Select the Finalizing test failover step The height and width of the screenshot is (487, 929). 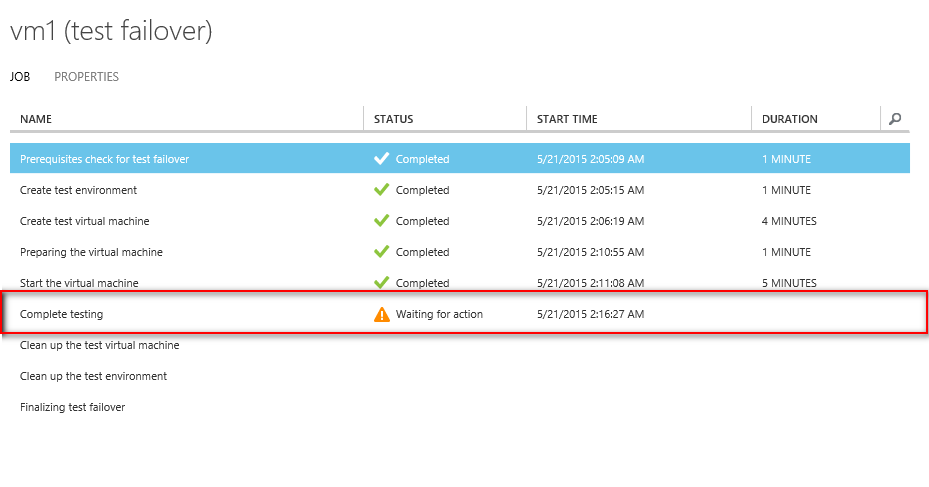click(x=72, y=407)
